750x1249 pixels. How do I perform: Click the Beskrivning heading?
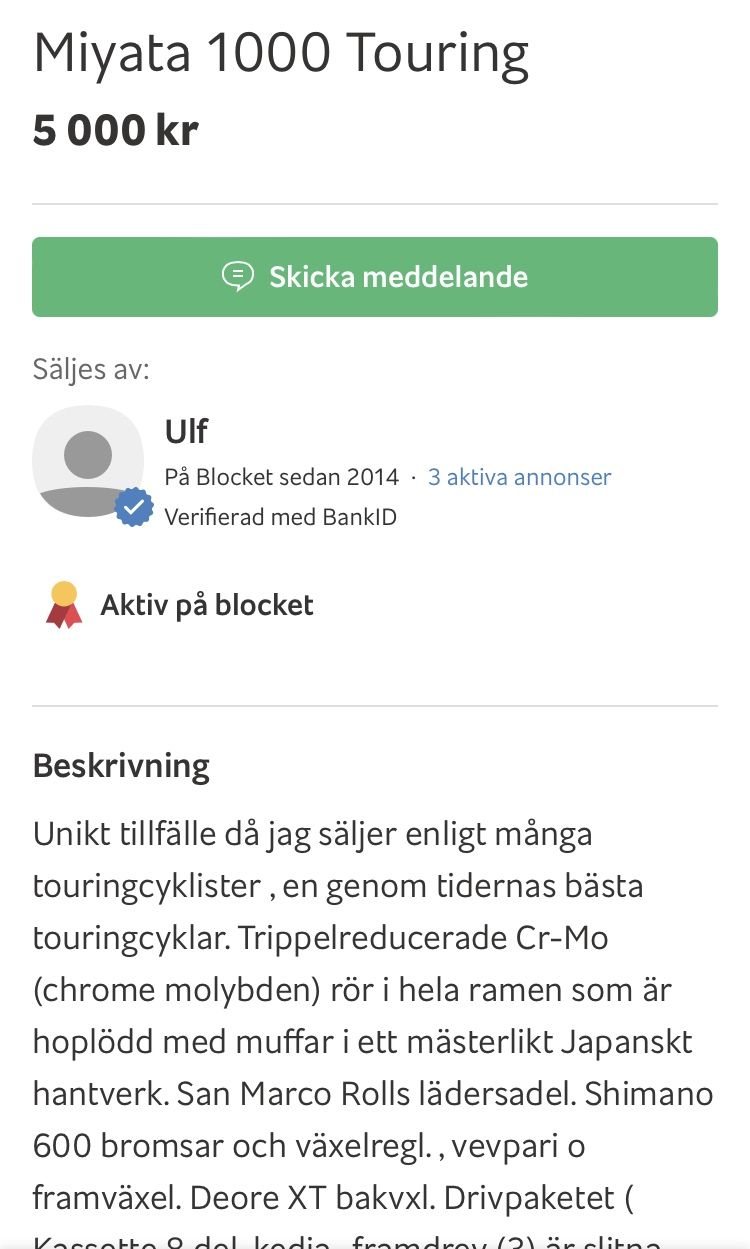point(121,766)
